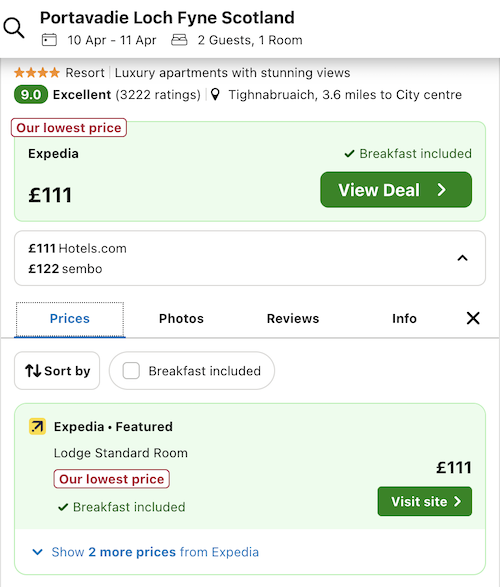Image resolution: width=500 pixels, height=587 pixels.
Task: Click the four-star rating stars
Action: point(37,72)
